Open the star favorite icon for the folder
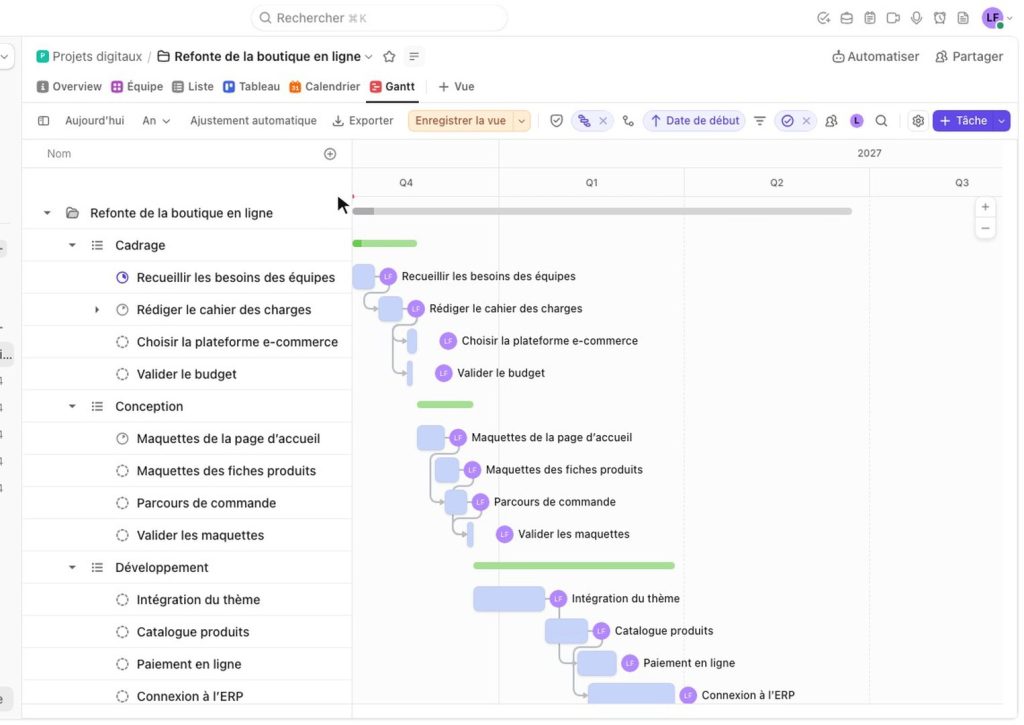The image size is (1024, 725). [389, 57]
